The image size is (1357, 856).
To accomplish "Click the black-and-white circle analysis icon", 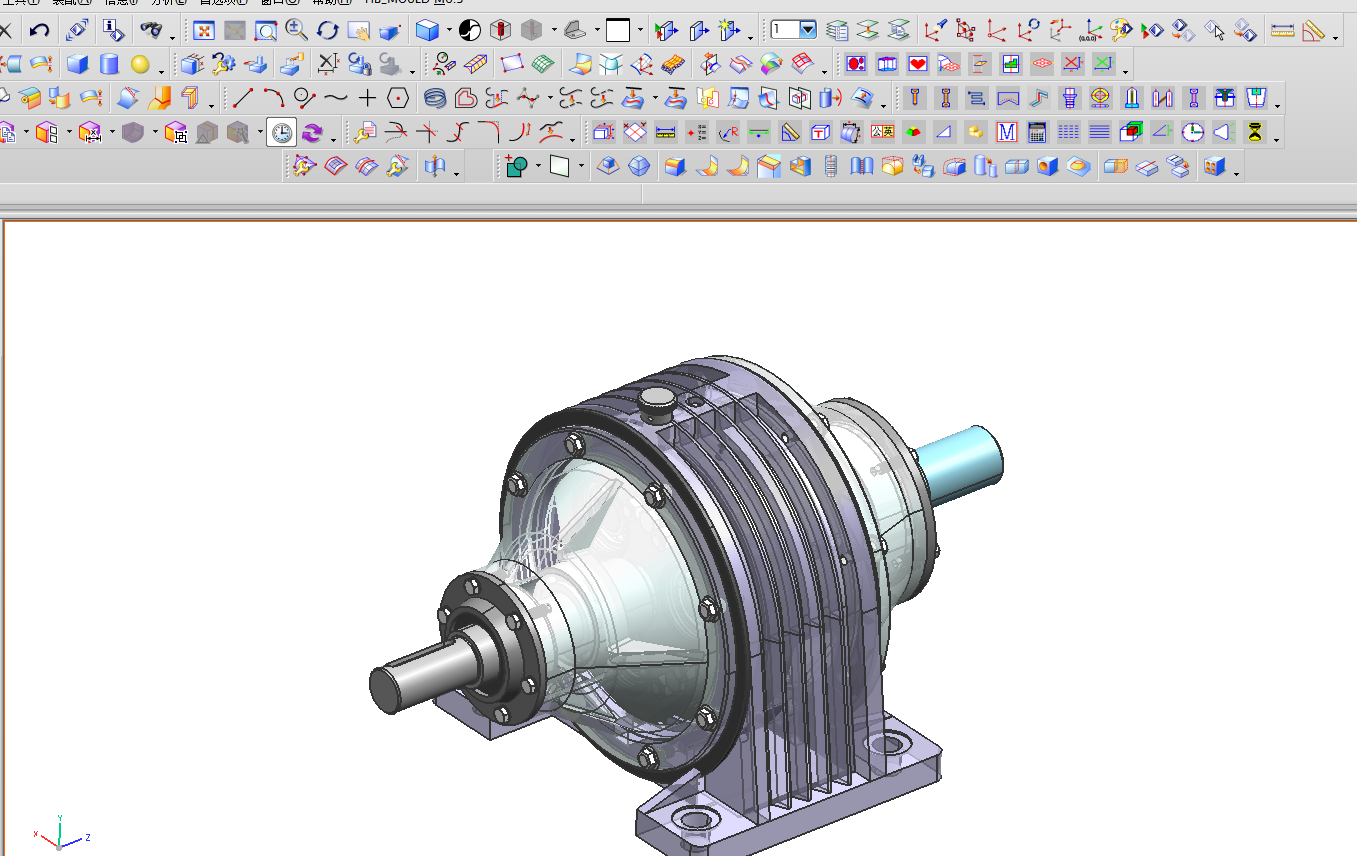I will (470, 30).
